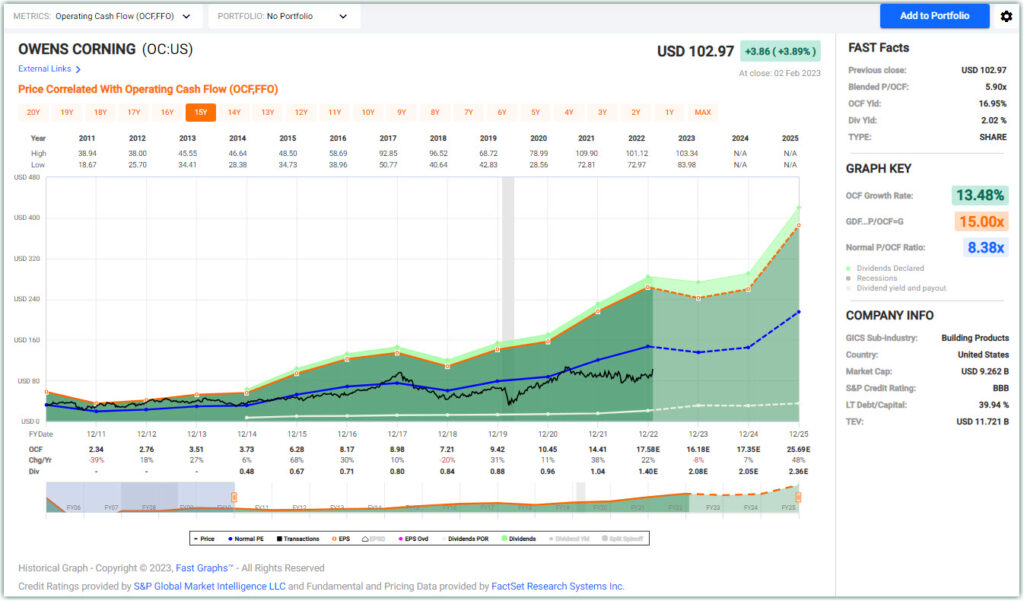Toggle the Price legend item
This screenshot has width=1024, height=601.
(x=204, y=539)
